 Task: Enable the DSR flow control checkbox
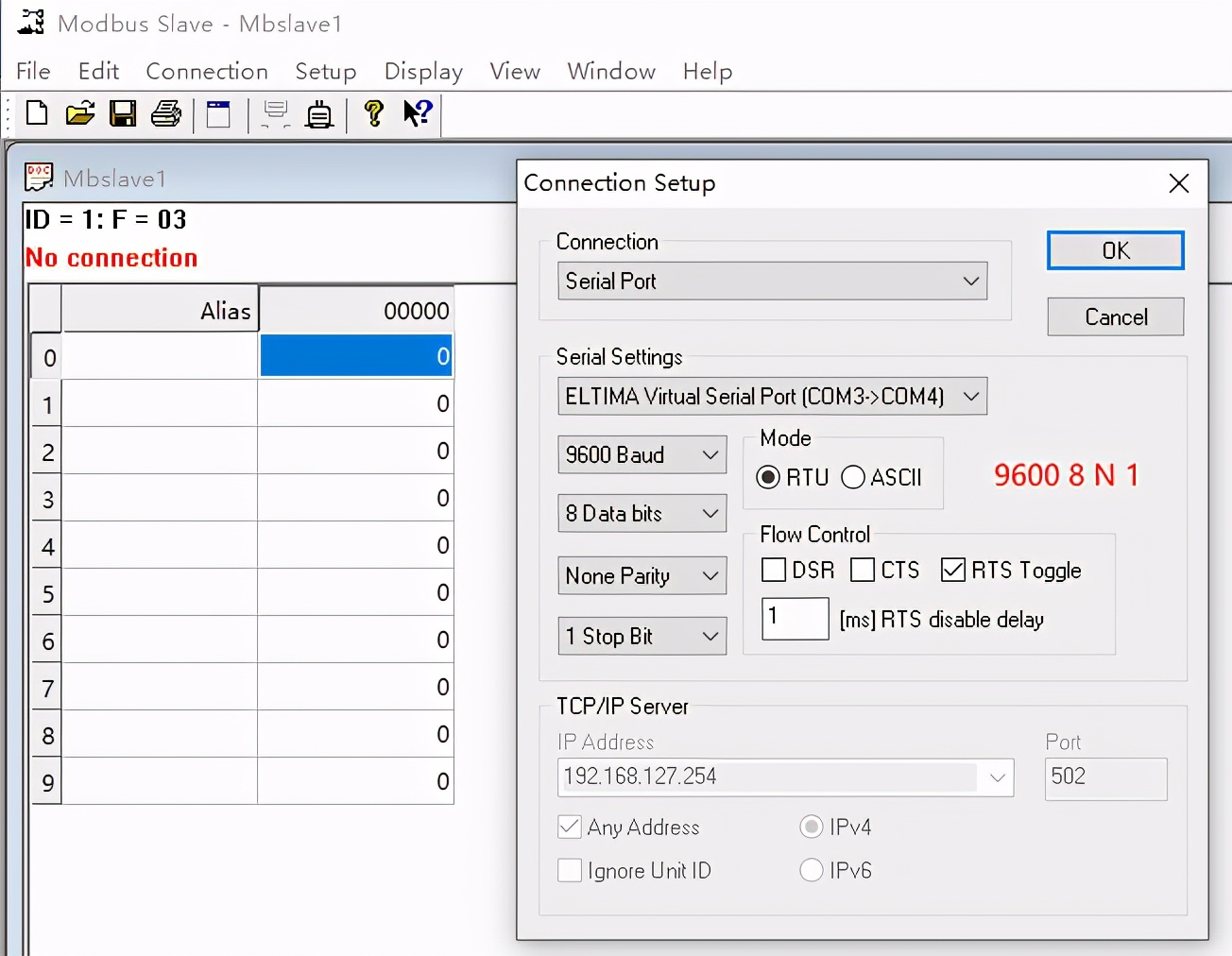point(774,570)
